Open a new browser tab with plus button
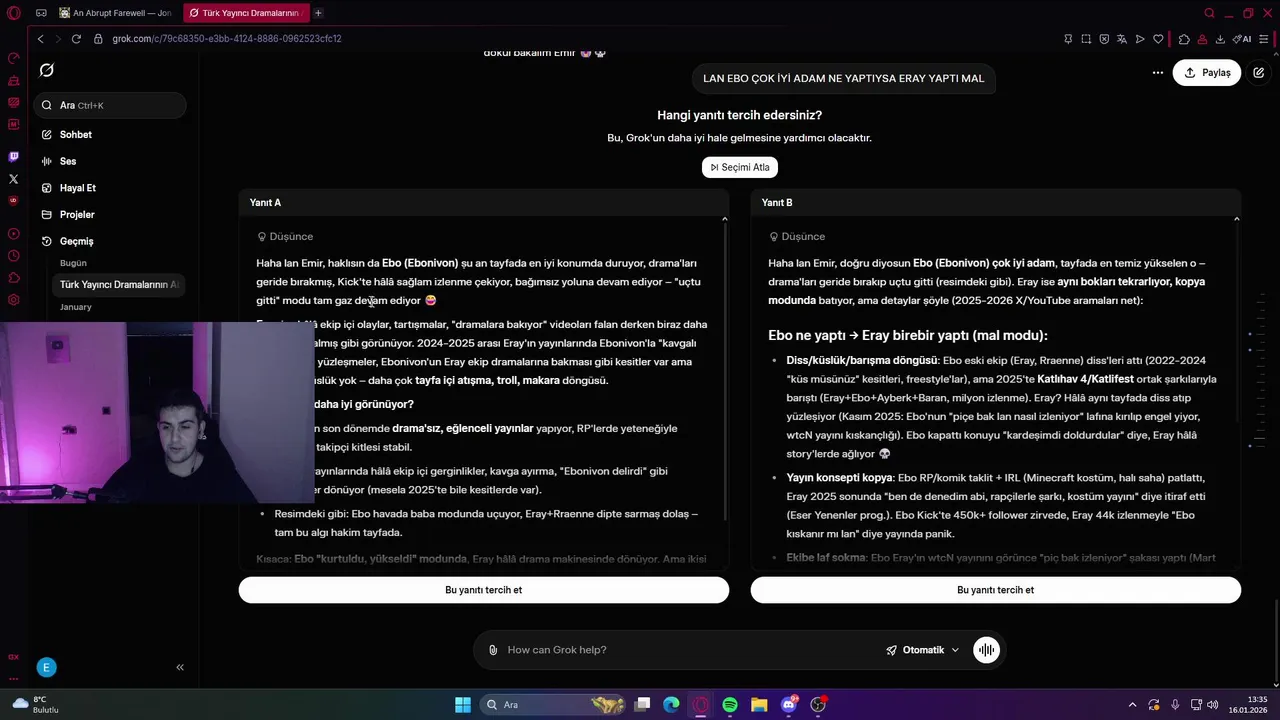Screen dimensions: 1280x720 pyautogui.click(x=318, y=13)
